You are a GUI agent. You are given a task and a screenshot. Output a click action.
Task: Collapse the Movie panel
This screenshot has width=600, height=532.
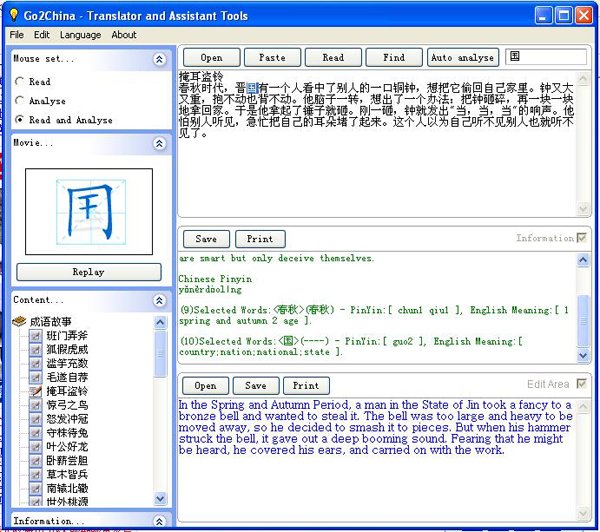click(159, 144)
